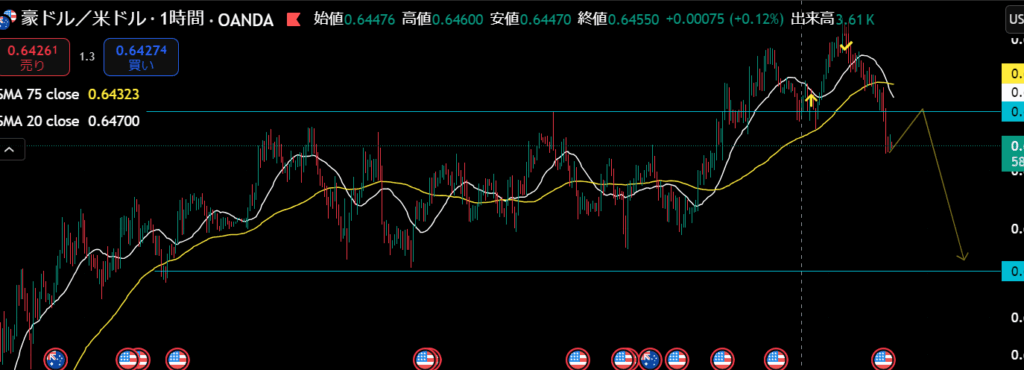Image resolution: width=1024 pixels, height=370 pixels.
Task: Open the rightmost US flag economic event
Action: pos(884,359)
